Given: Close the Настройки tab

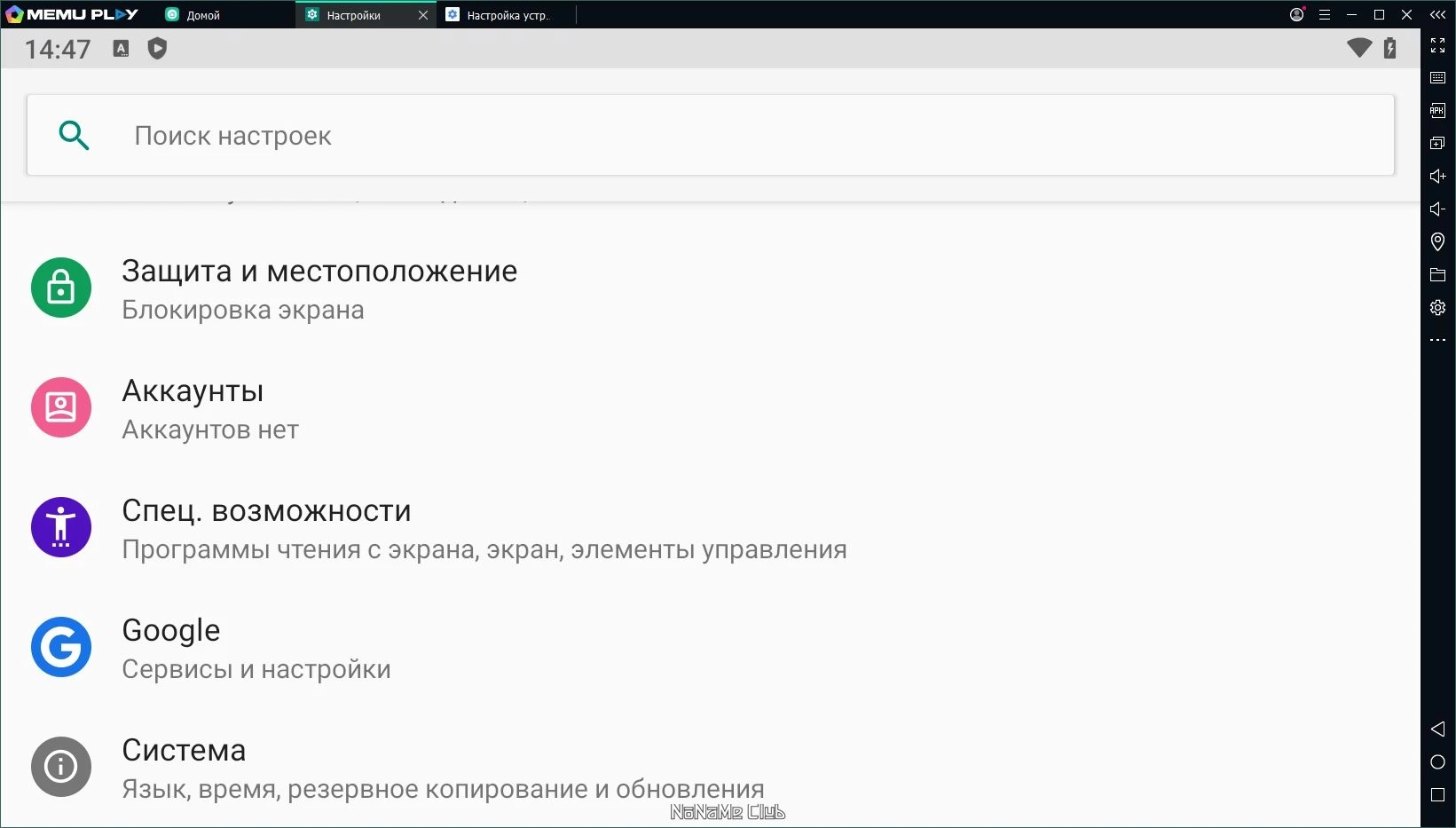Looking at the screenshot, I should pyautogui.click(x=423, y=15).
